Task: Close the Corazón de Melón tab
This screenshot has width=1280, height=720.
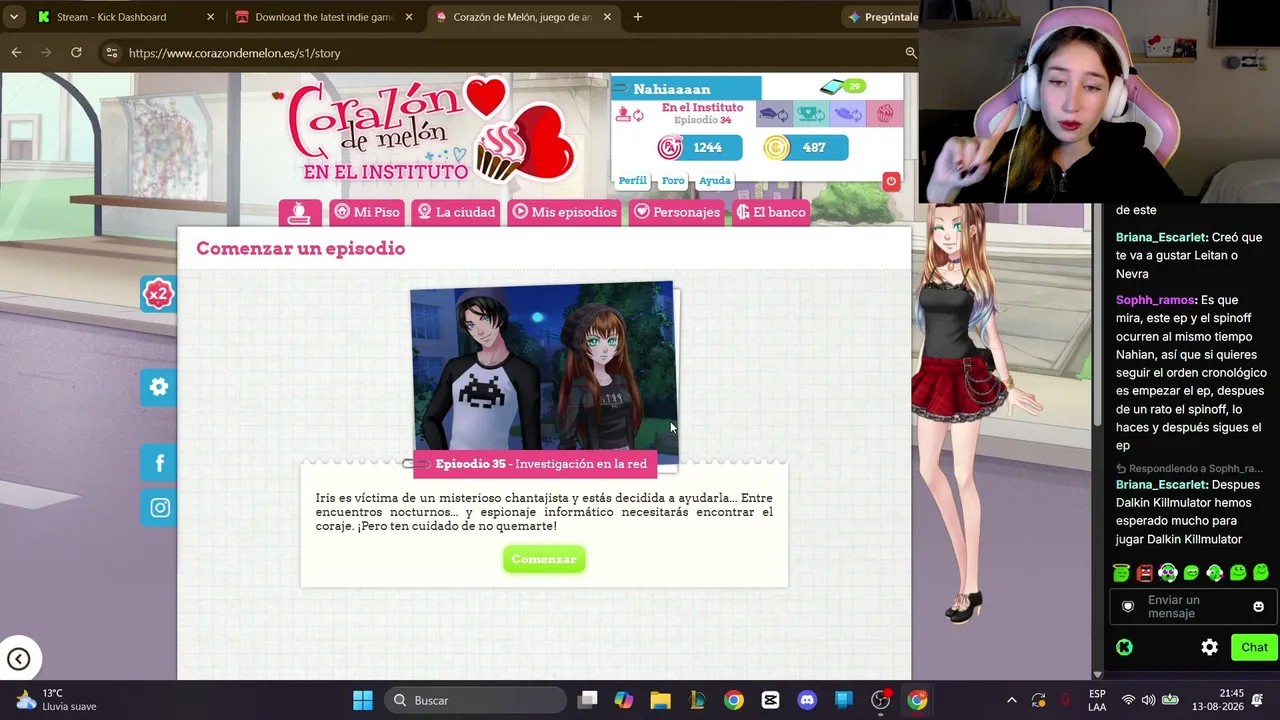Action: click(607, 17)
